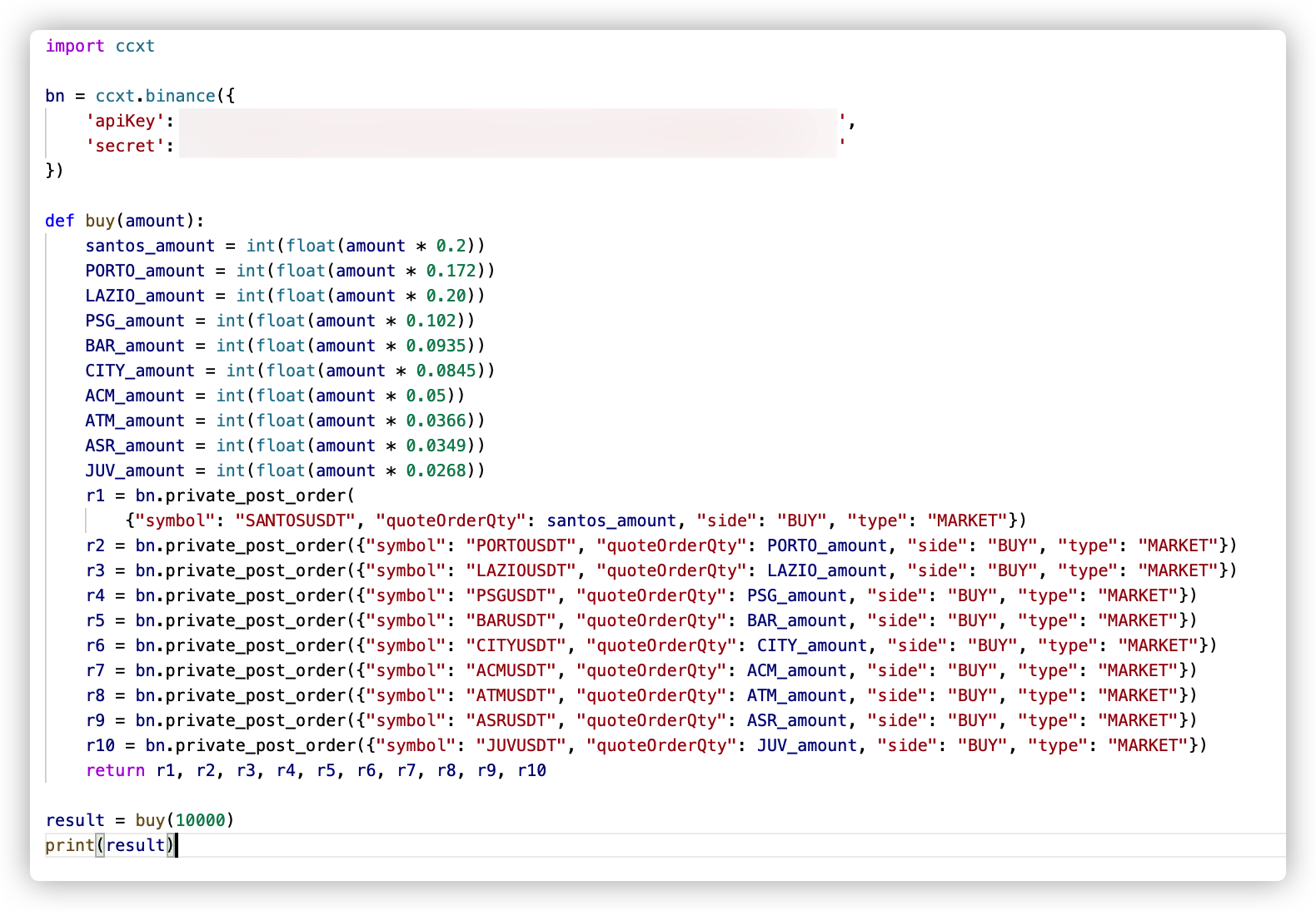
Task: Click the "ACMUSDT" symbol string
Action: (511, 670)
